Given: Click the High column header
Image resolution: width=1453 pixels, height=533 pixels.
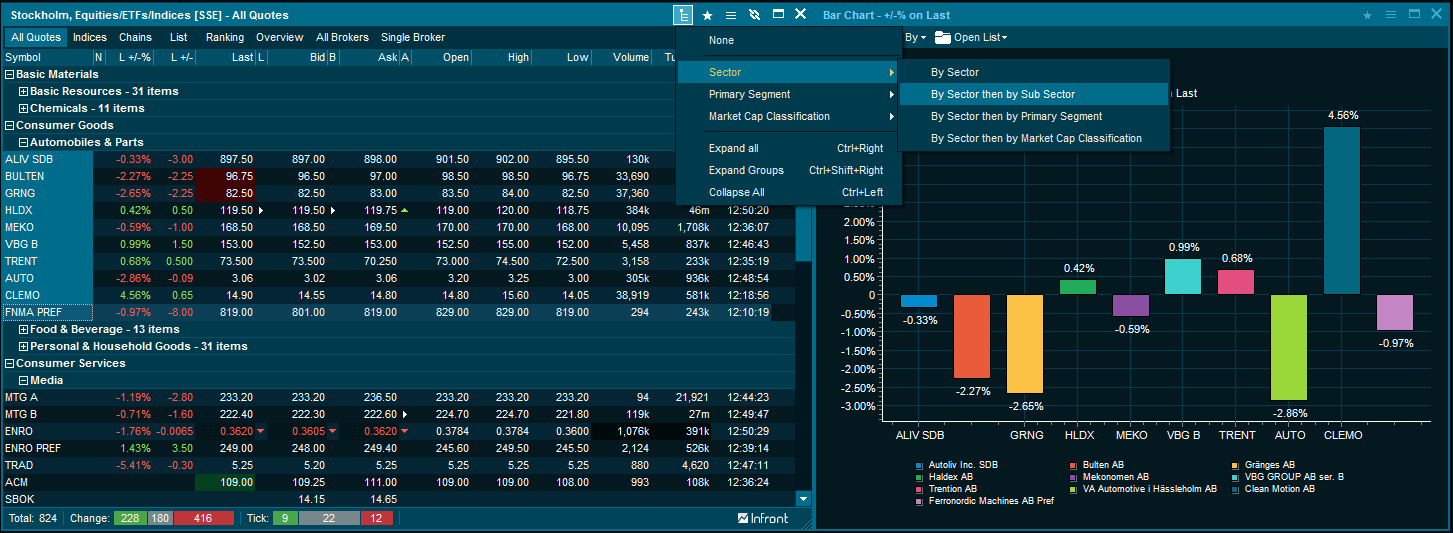Looking at the screenshot, I should pyautogui.click(x=502, y=57).
